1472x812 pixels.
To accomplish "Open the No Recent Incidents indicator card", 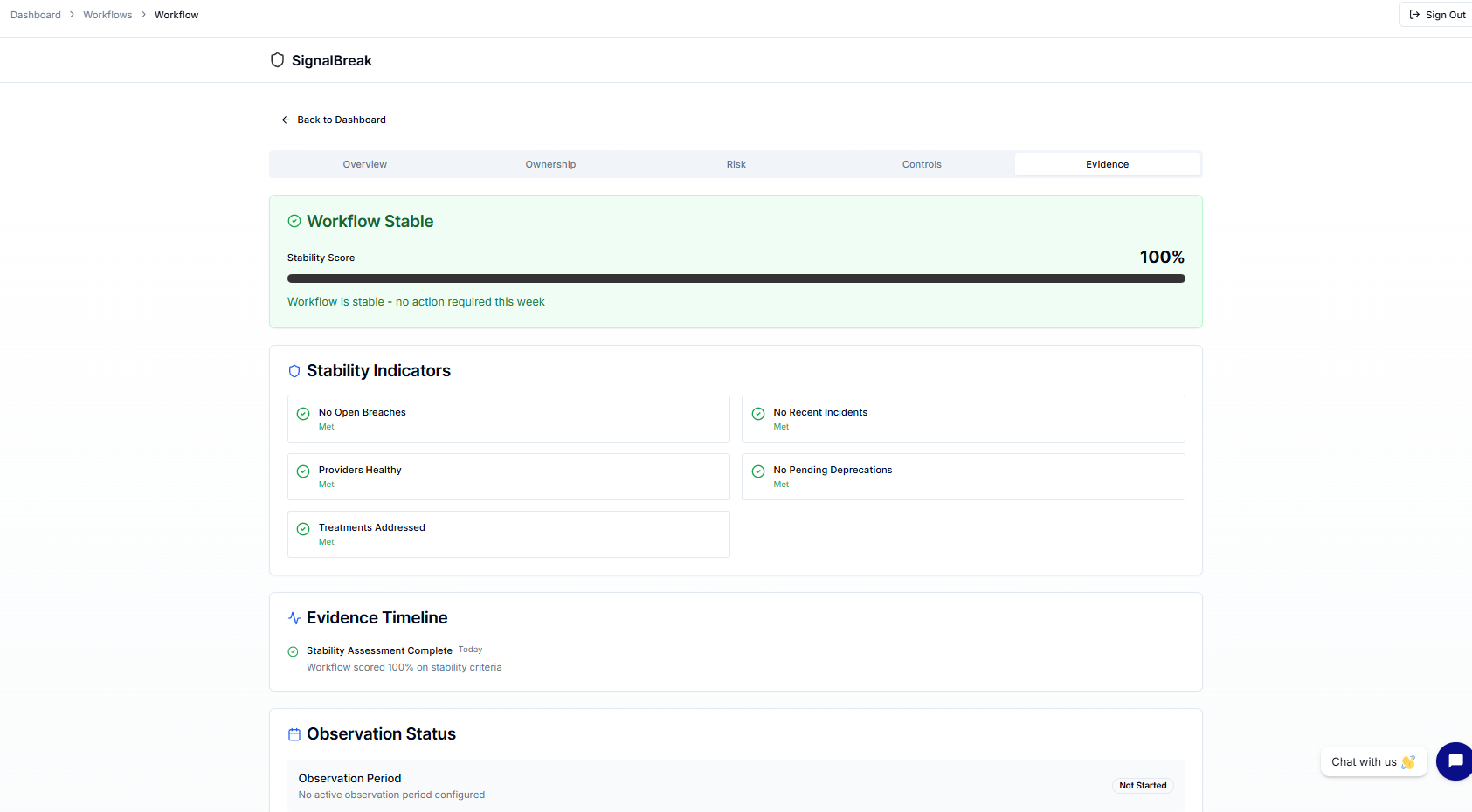I will pyautogui.click(x=963, y=419).
